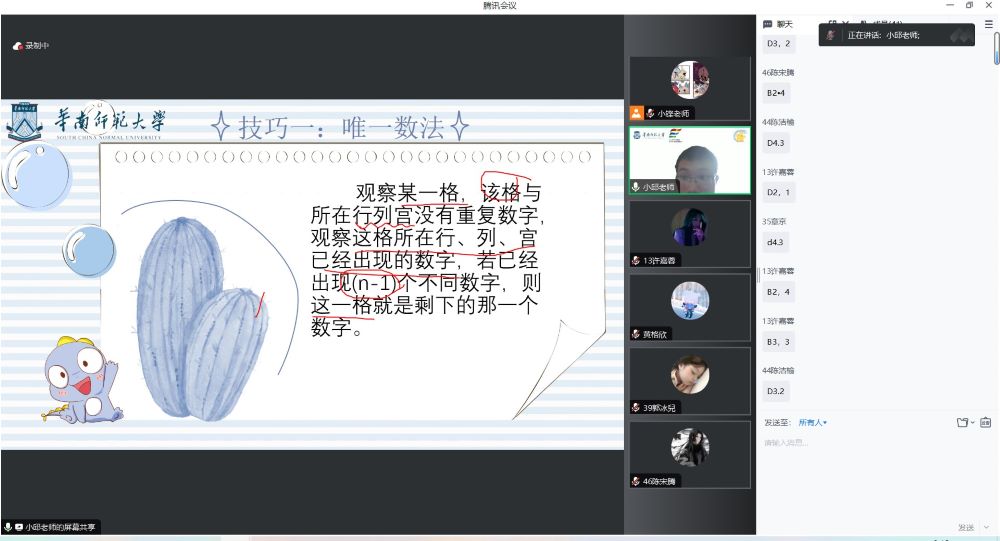The image size is (1000, 541).
Task: Click the 录制中 recording indicator icon
Action: tap(18, 46)
